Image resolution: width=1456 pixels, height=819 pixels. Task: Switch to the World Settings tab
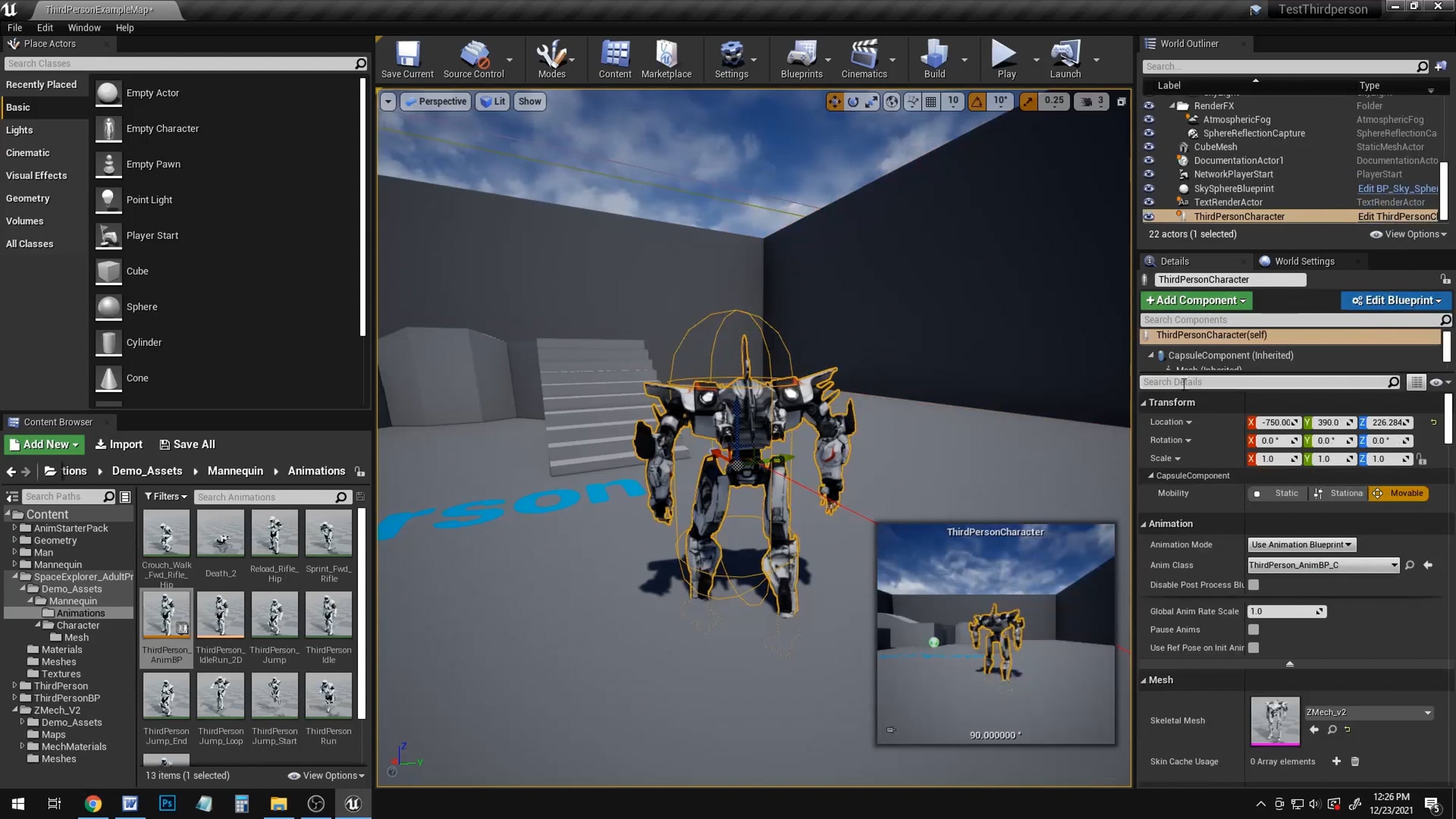point(1304,261)
